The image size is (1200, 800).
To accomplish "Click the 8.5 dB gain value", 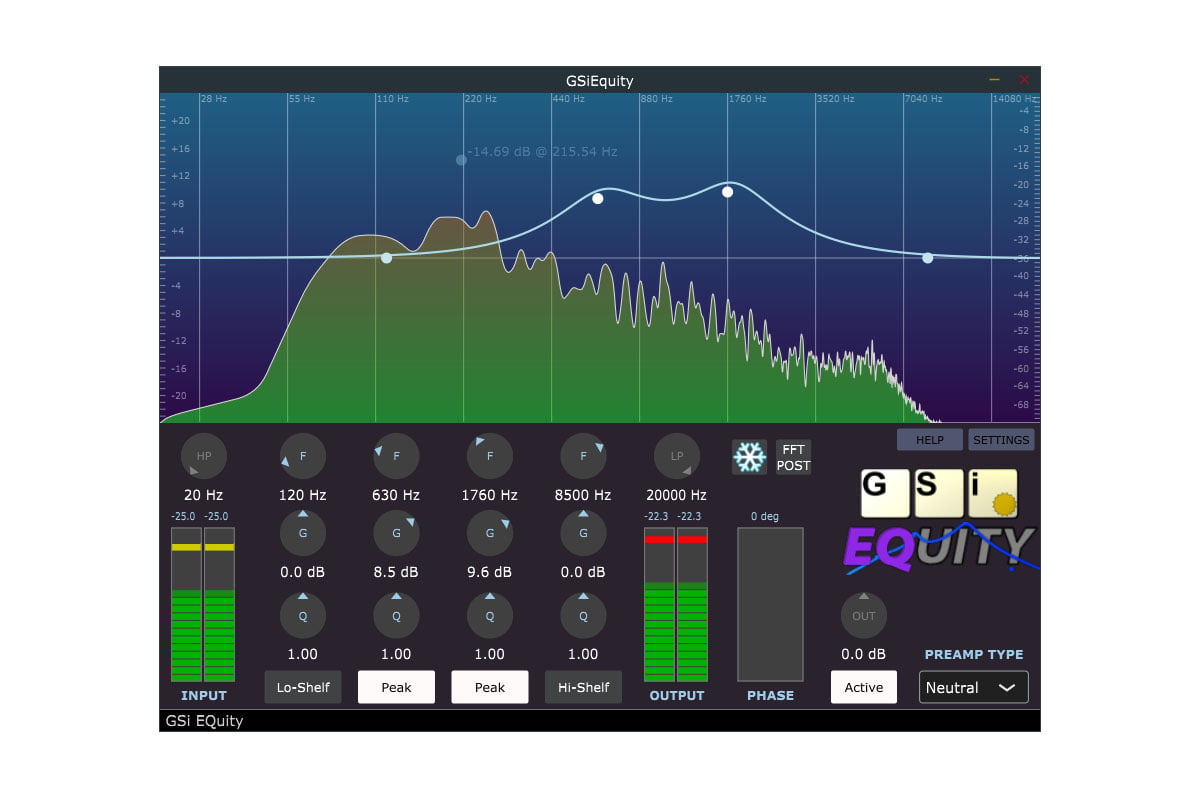I will pyautogui.click(x=396, y=573).
